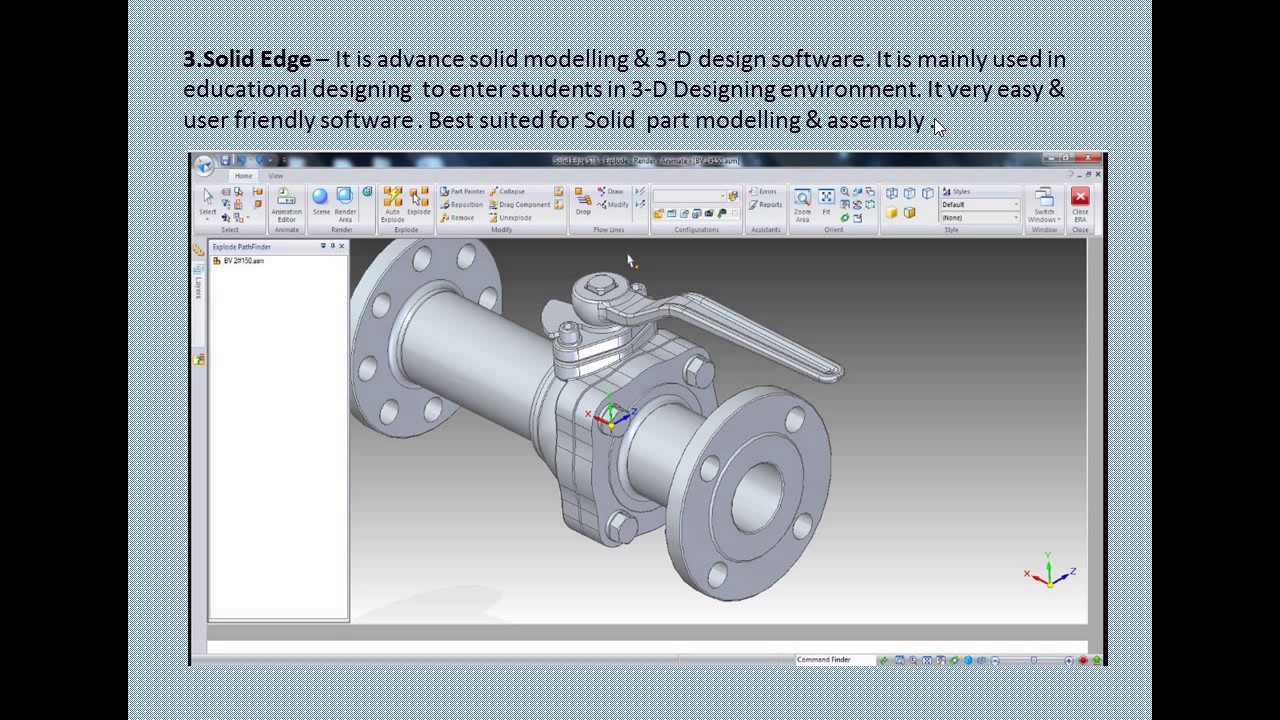Click the Save icon in quick access toolbar

[225, 160]
